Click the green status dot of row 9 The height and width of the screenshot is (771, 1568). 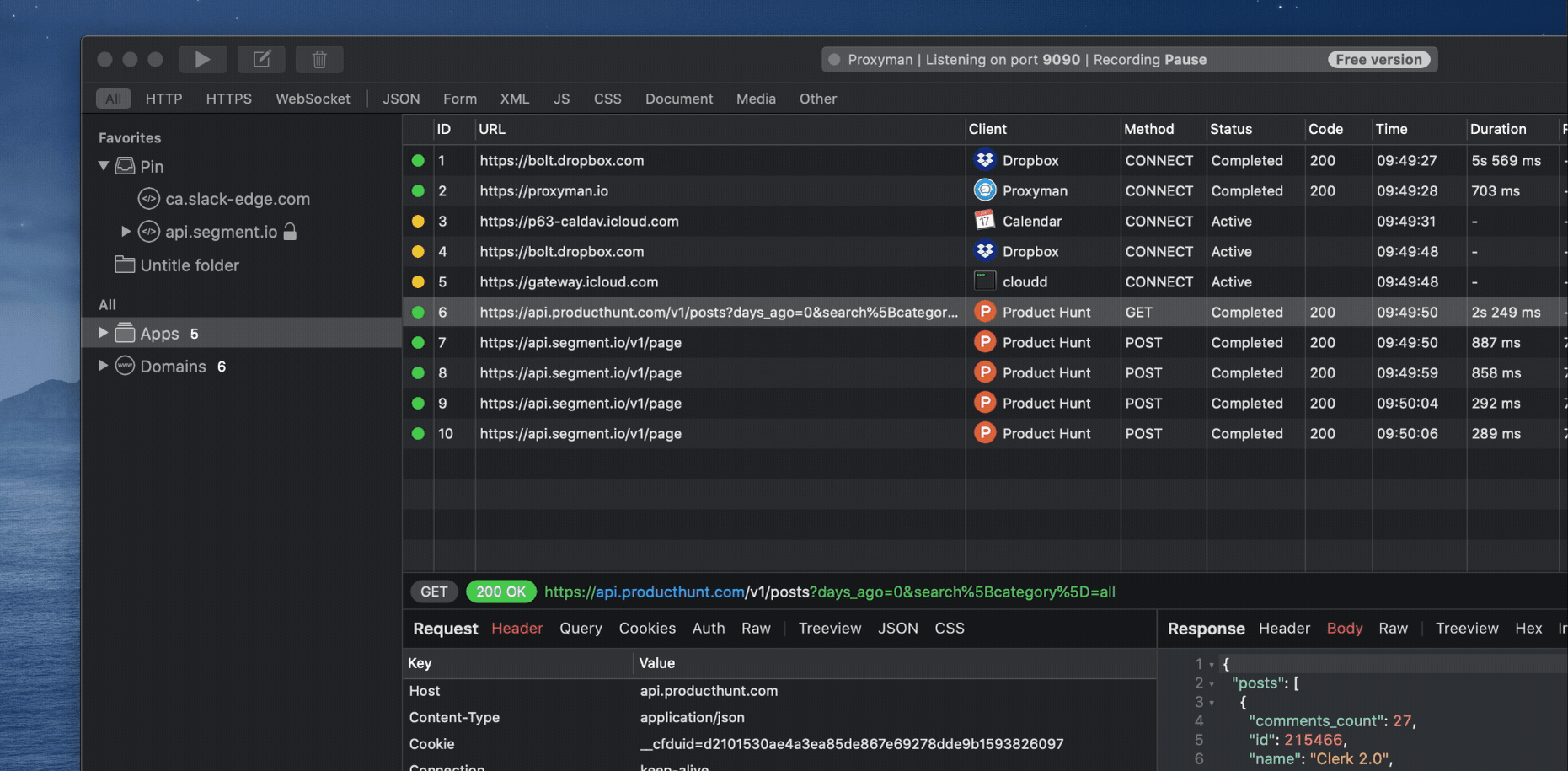pos(418,403)
